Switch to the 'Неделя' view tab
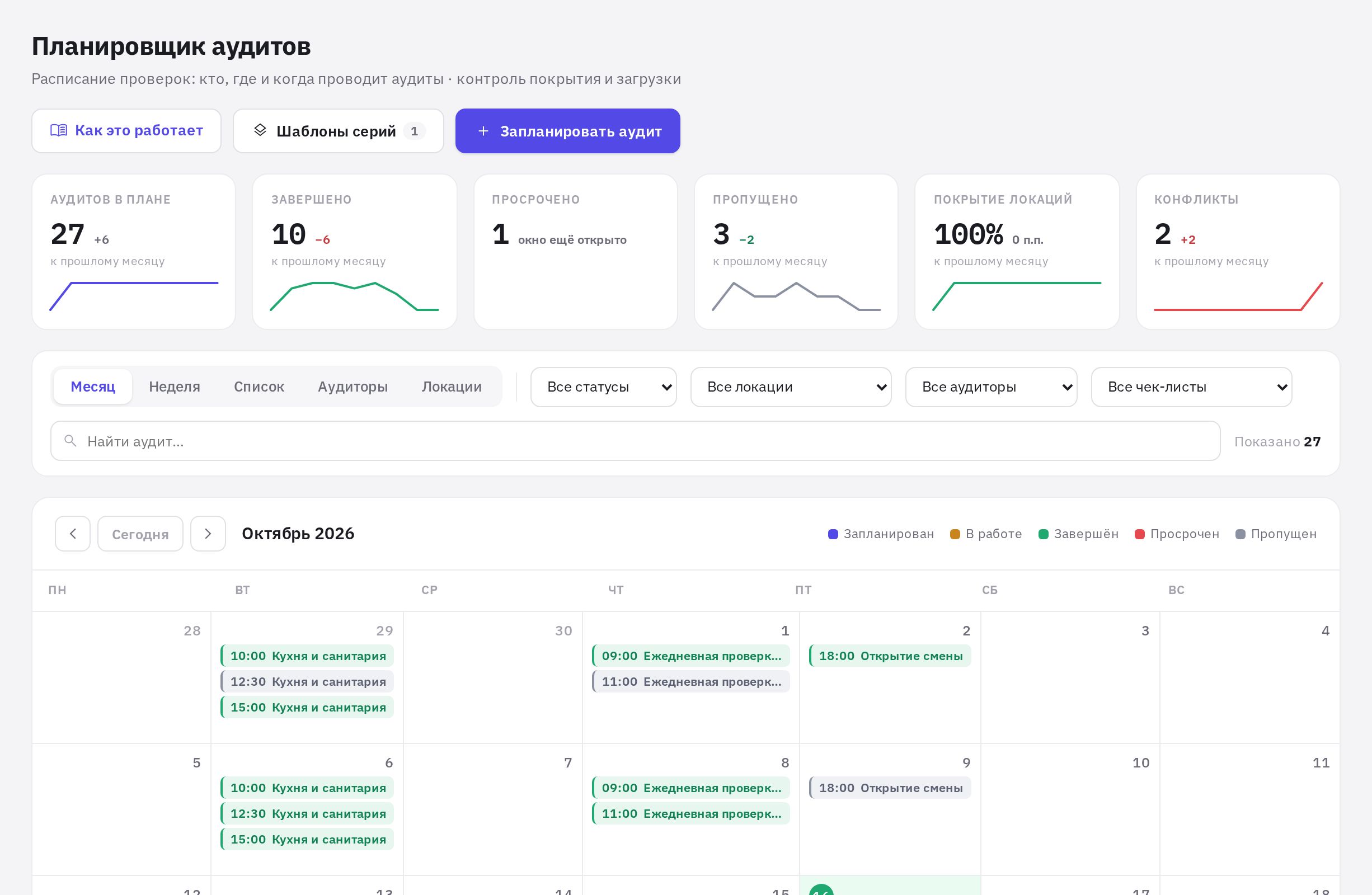This screenshot has height=895, width=1372. tap(175, 387)
